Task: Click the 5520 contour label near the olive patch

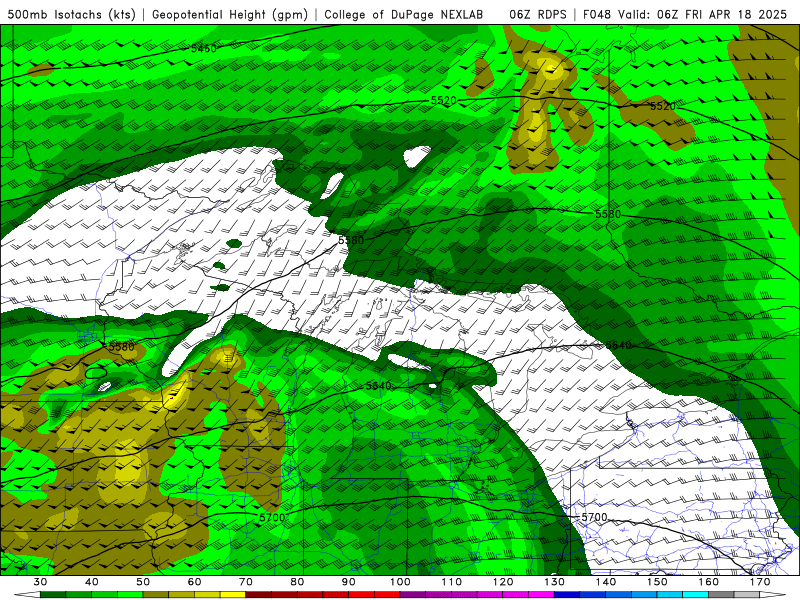Action: 663,106
